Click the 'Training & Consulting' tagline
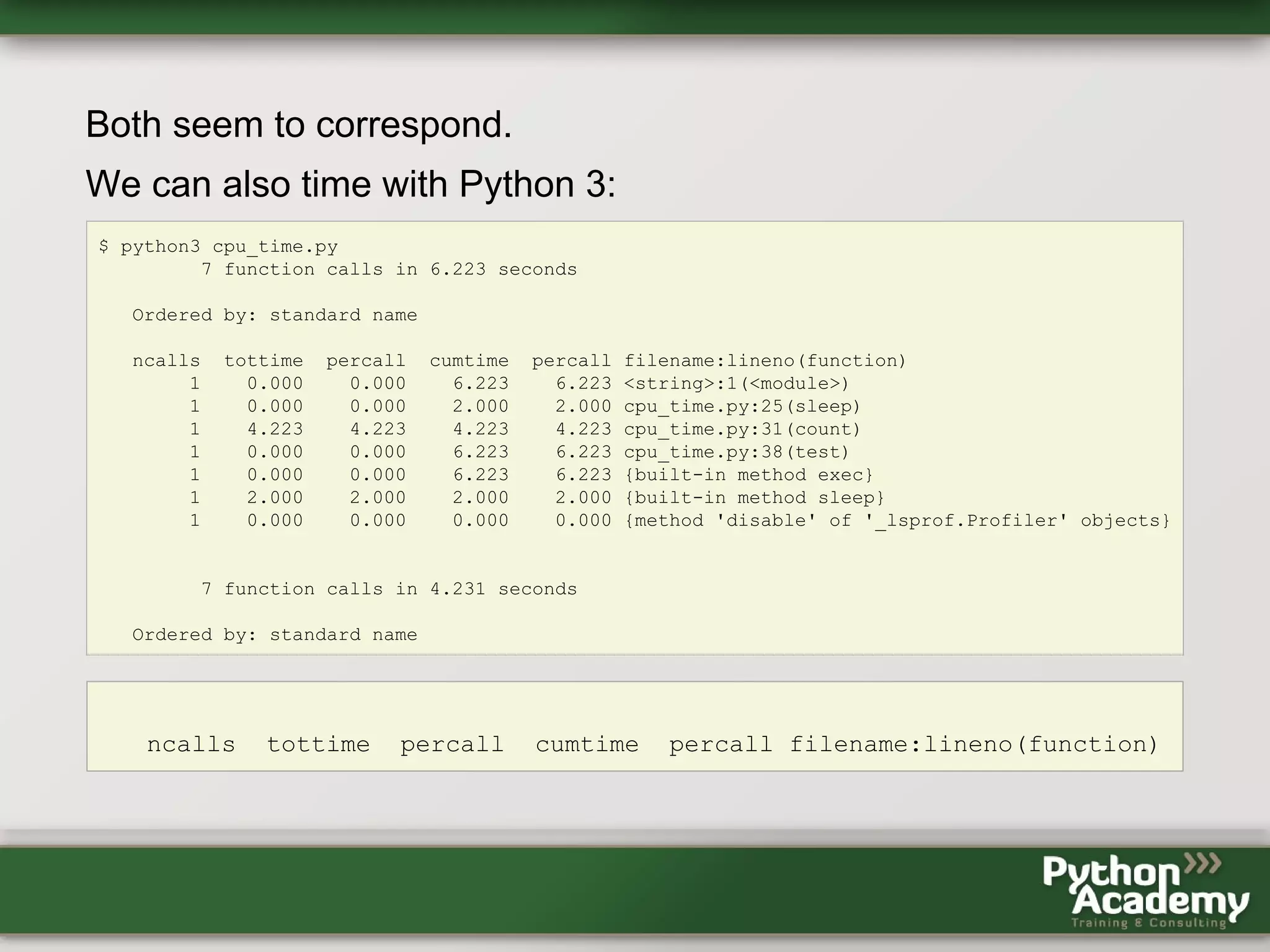Screen dimensions: 1270x952 tap(1149, 923)
